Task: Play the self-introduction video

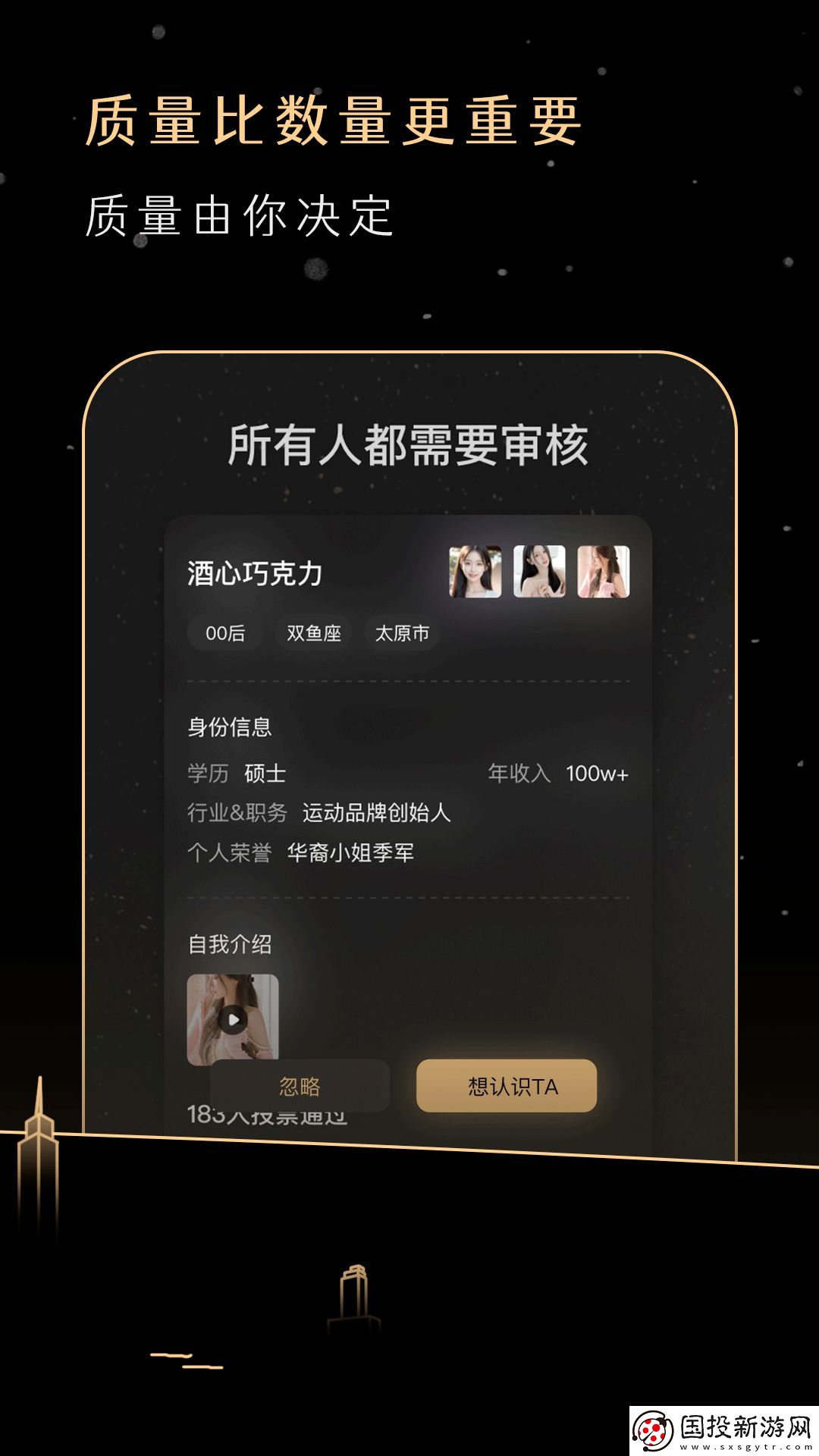Action: pos(233,1018)
